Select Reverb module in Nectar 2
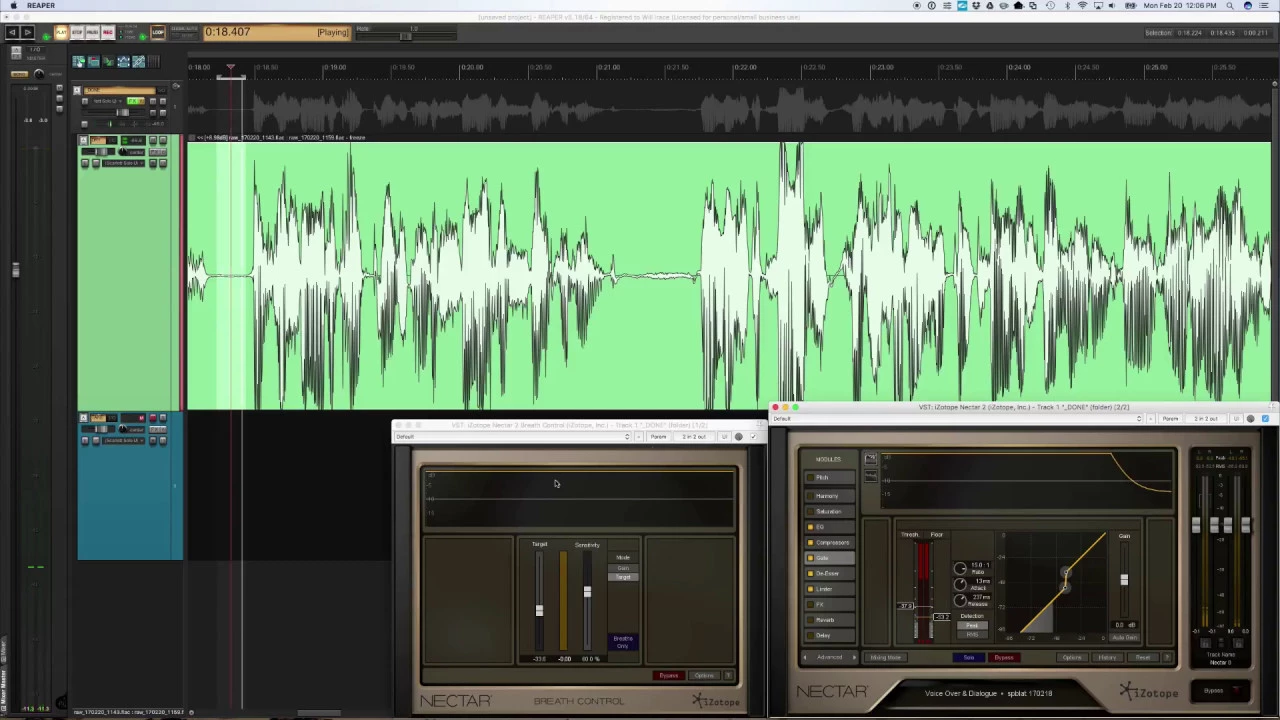Screen dimensions: 1280x720 [829, 620]
